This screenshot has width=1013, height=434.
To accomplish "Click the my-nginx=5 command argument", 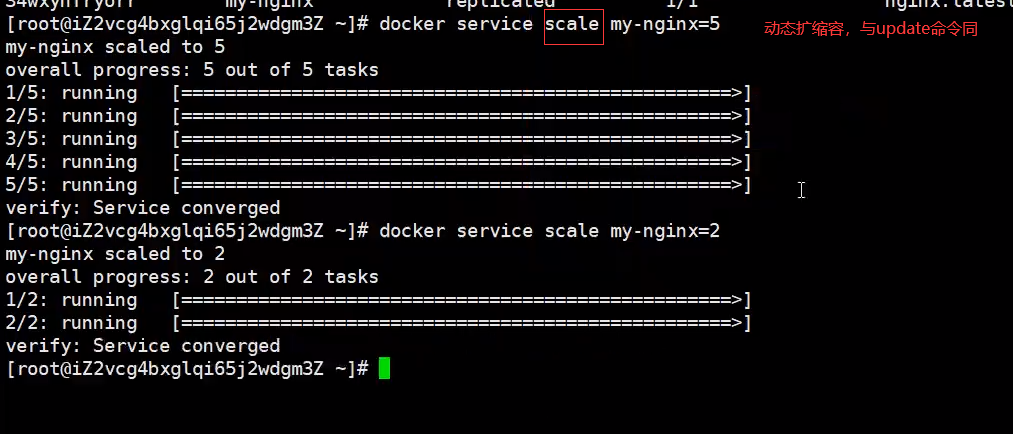I will coord(665,25).
